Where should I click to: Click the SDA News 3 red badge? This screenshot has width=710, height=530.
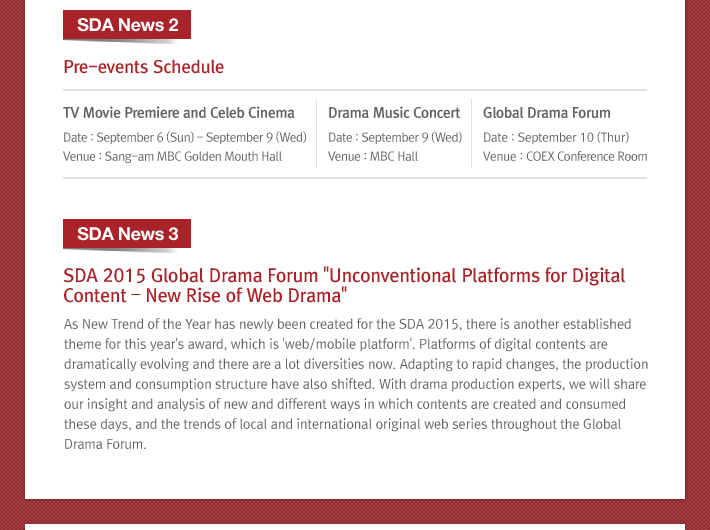(127, 234)
